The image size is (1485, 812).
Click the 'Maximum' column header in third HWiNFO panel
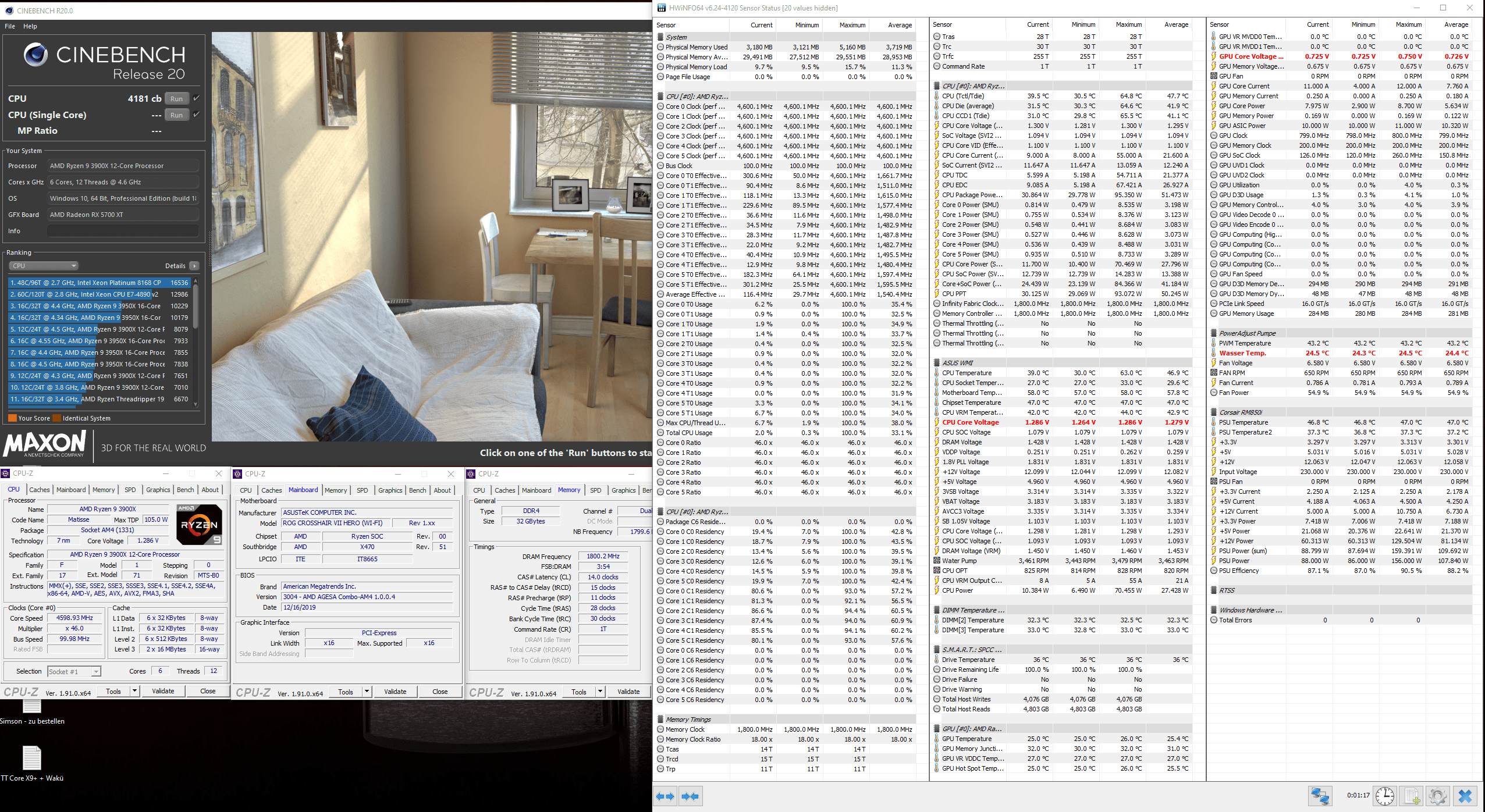click(x=1408, y=24)
